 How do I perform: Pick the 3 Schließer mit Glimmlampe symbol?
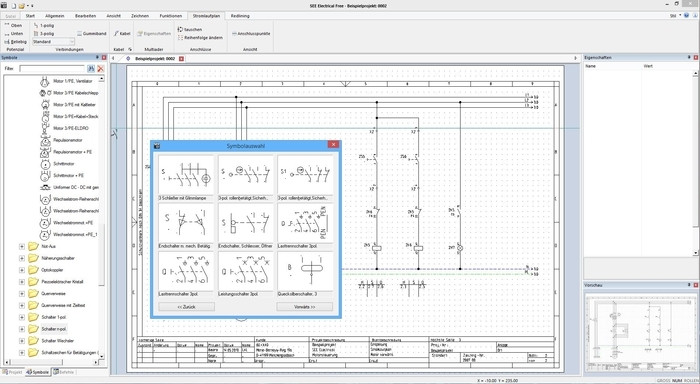(186, 175)
